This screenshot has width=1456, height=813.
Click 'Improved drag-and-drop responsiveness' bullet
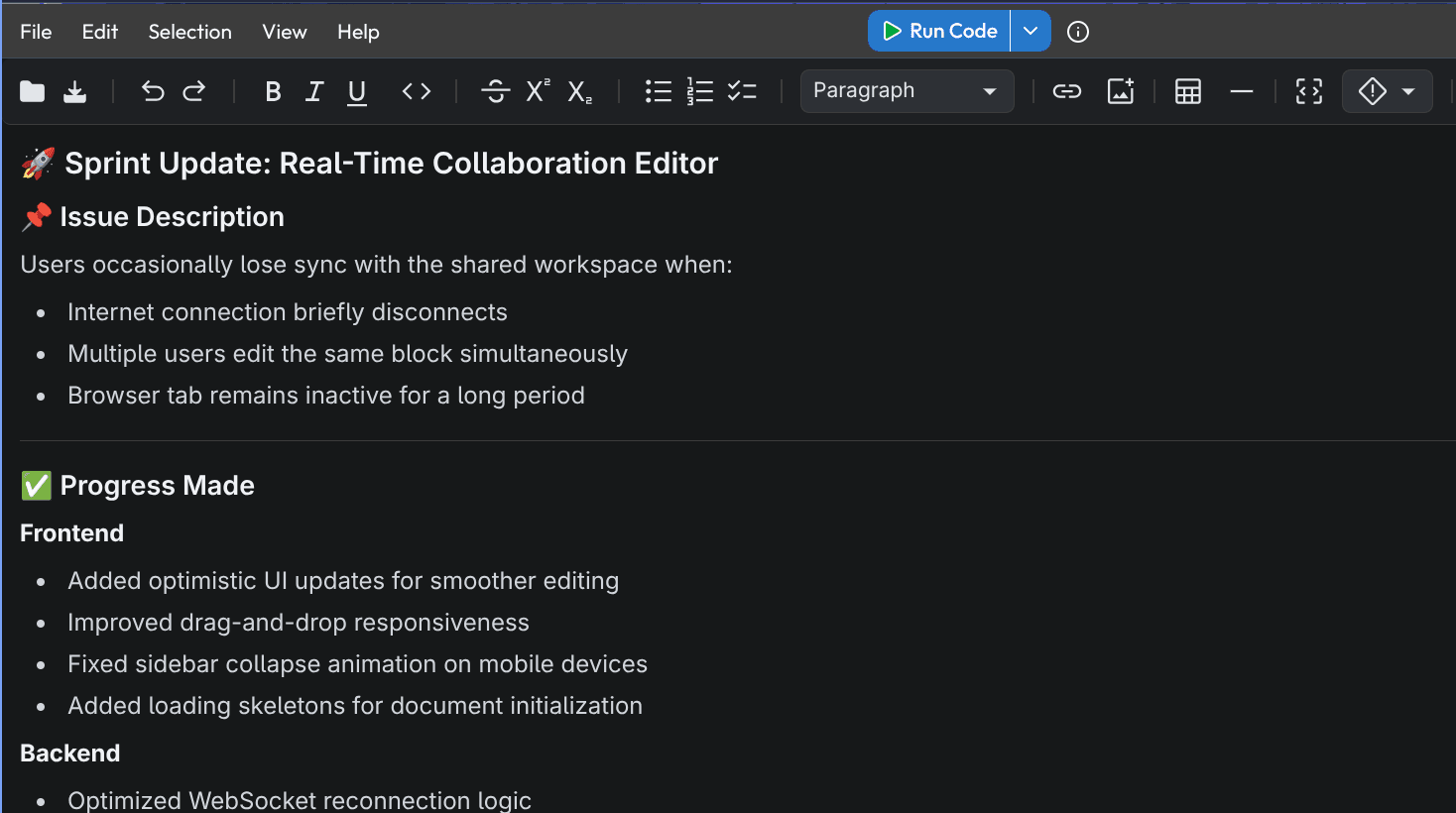pos(299,623)
